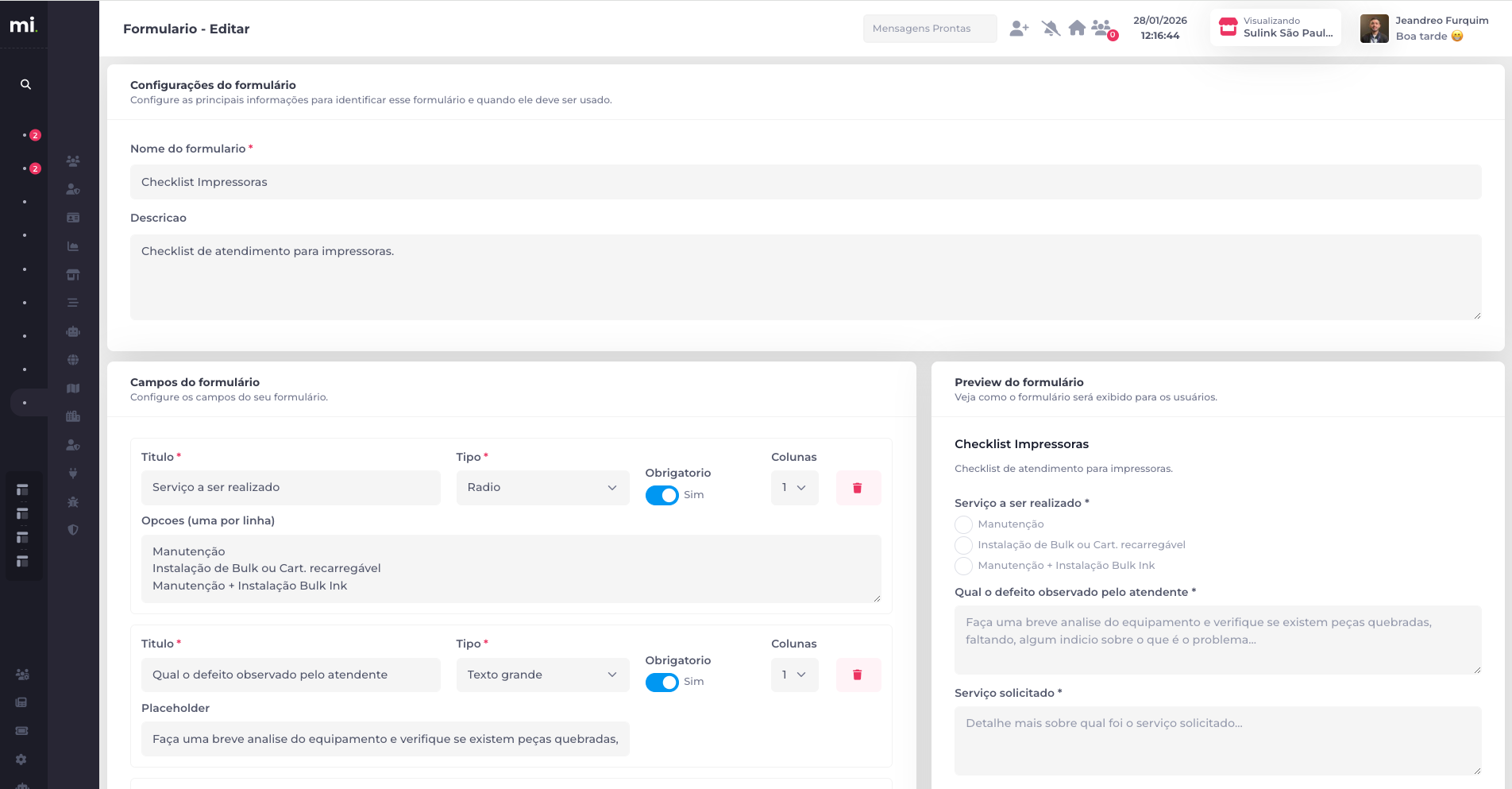Expand Colunas dropdown for first field

(794, 488)
